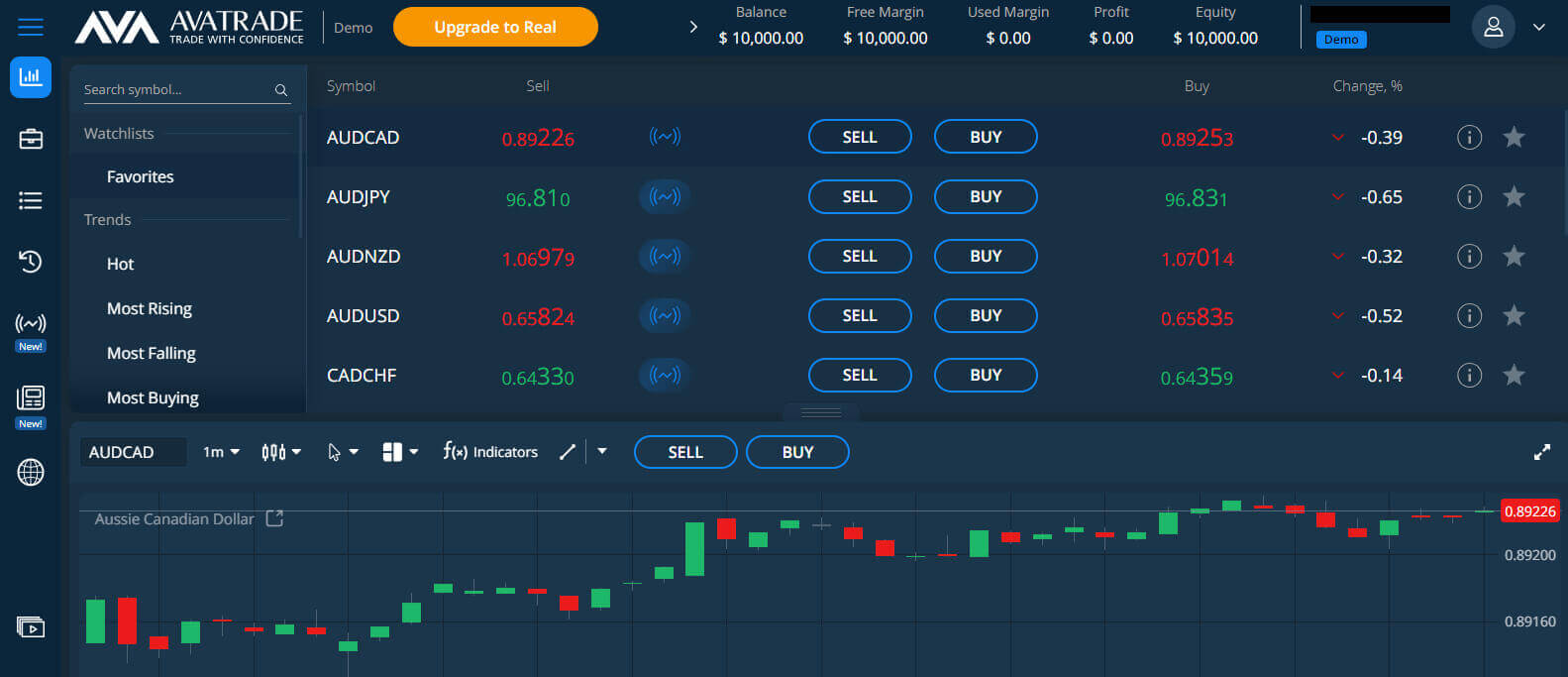Expand the chart to fullscreen
Screen dimensions: 1568x677
coord(1541,452)
